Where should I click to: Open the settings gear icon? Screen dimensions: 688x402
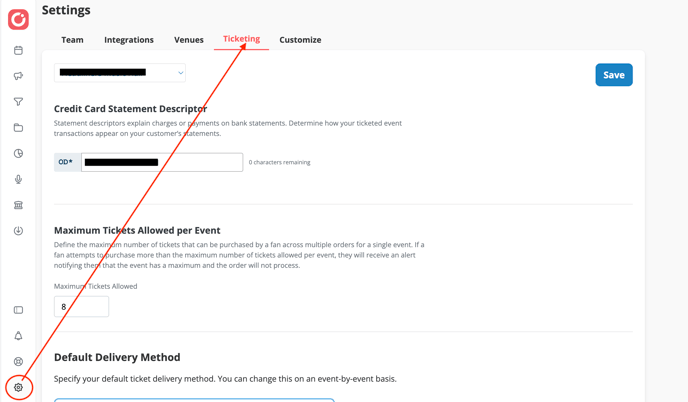[x=18, y=388]
